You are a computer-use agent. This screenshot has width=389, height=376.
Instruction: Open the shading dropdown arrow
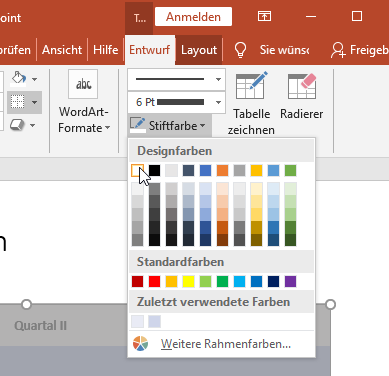pos(34,79)
